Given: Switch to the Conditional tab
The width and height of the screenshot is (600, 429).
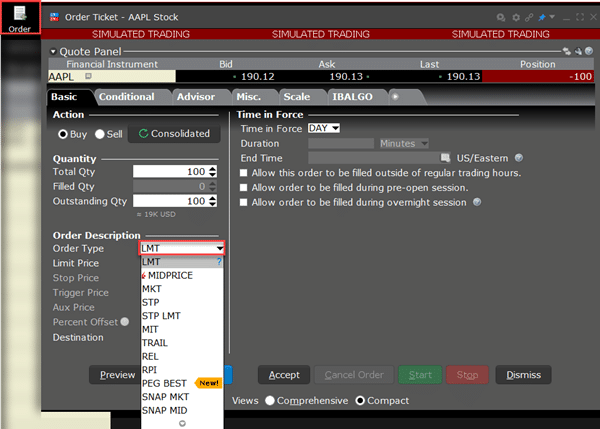Looking at the screenshot, I should pos(126,97).
